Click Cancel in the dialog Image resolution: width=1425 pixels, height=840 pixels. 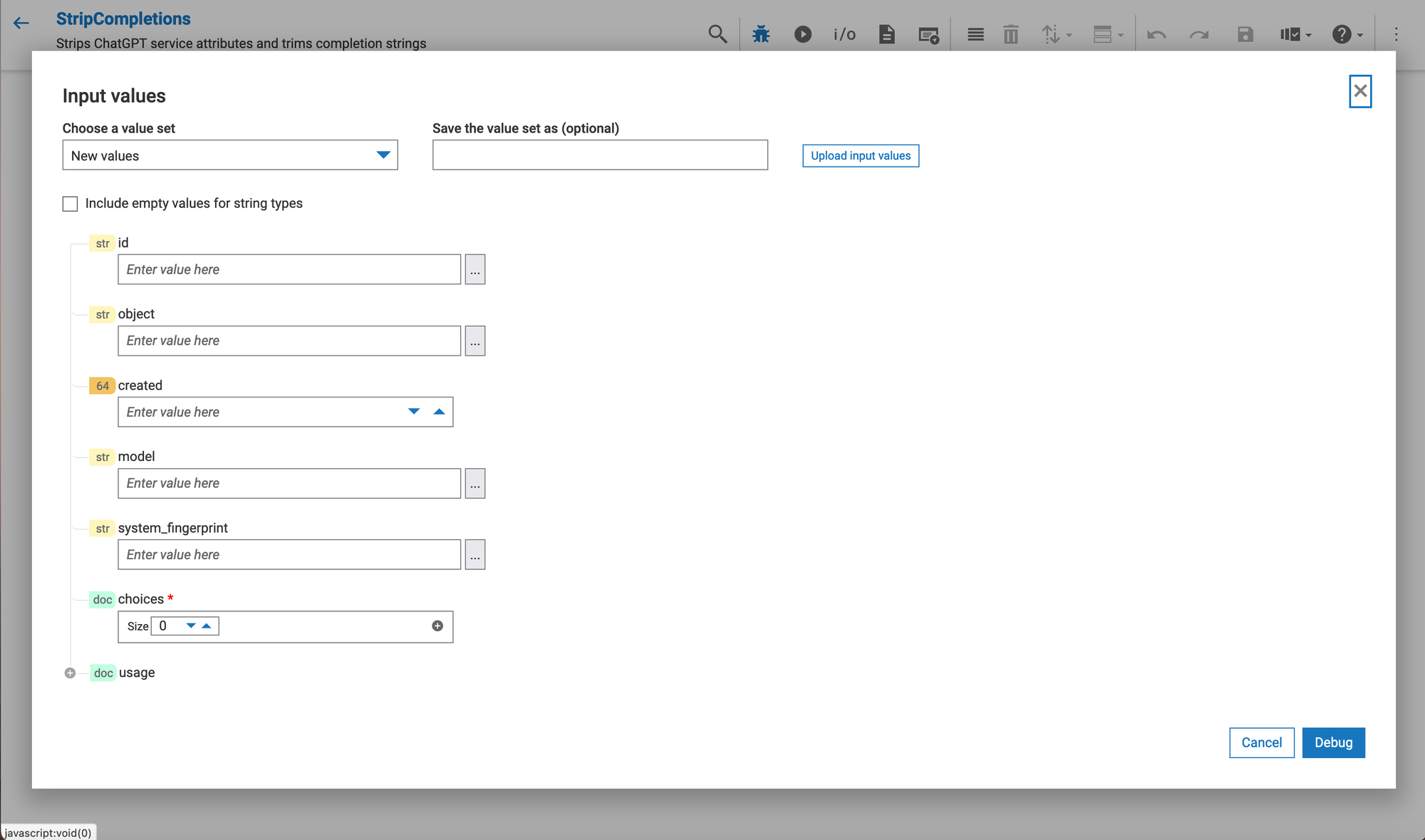pyautogui.click(x=1261, y=742)
